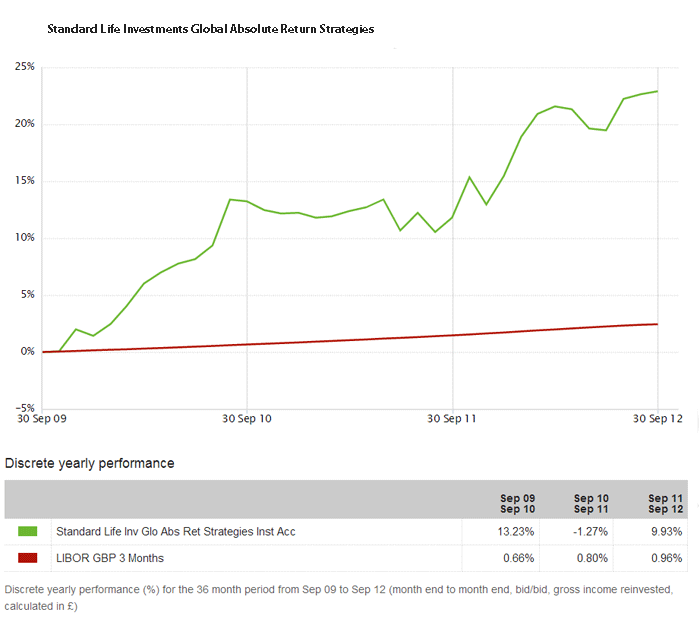This screenshot has height=622, width=700.
Task: Click the 30 Sep 10 x-axis label
Action: 247,419
